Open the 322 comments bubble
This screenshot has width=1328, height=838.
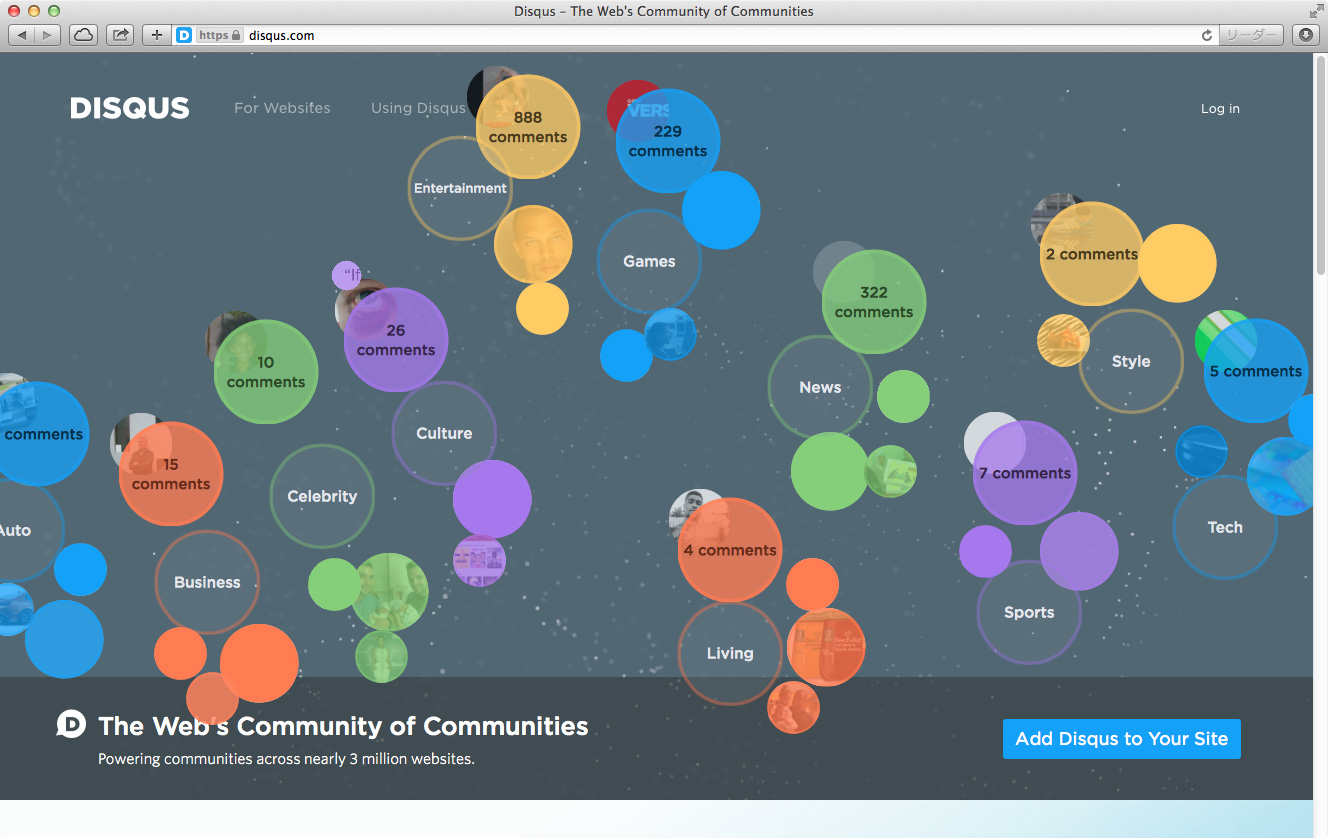874,302
